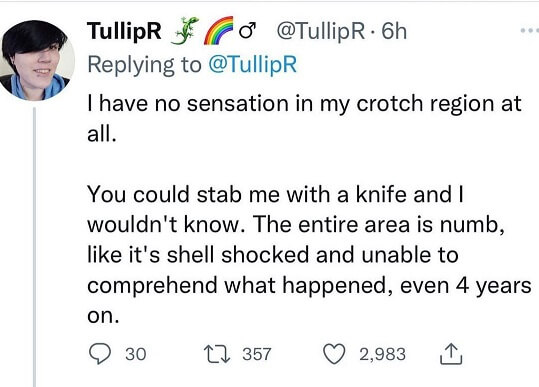Click the like count of 2,983

pos(383,354)
